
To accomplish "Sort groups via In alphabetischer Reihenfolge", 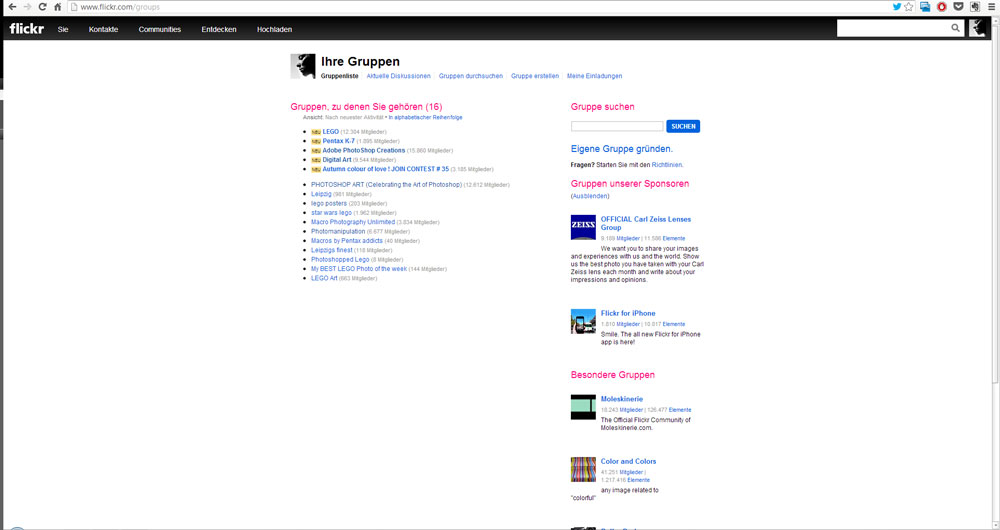I will pos(426,117).
